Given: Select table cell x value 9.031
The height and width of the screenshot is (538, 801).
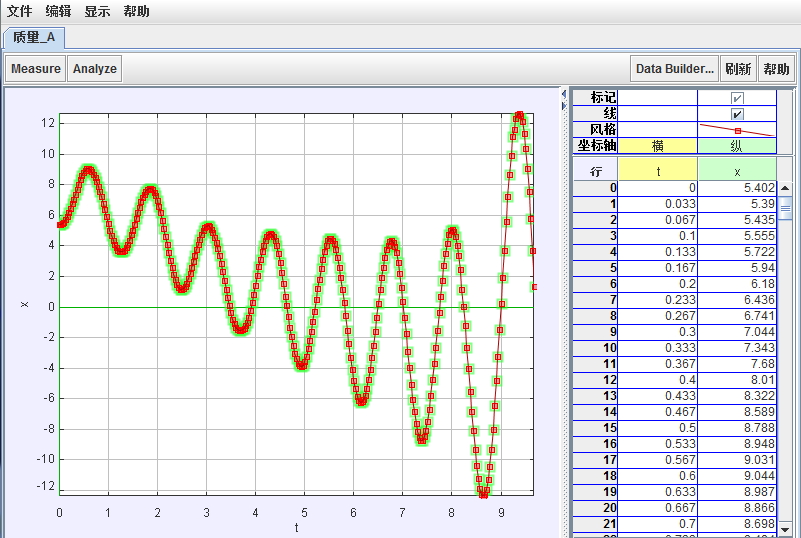Looking at the screenshot, I should [x=737, y=460].
